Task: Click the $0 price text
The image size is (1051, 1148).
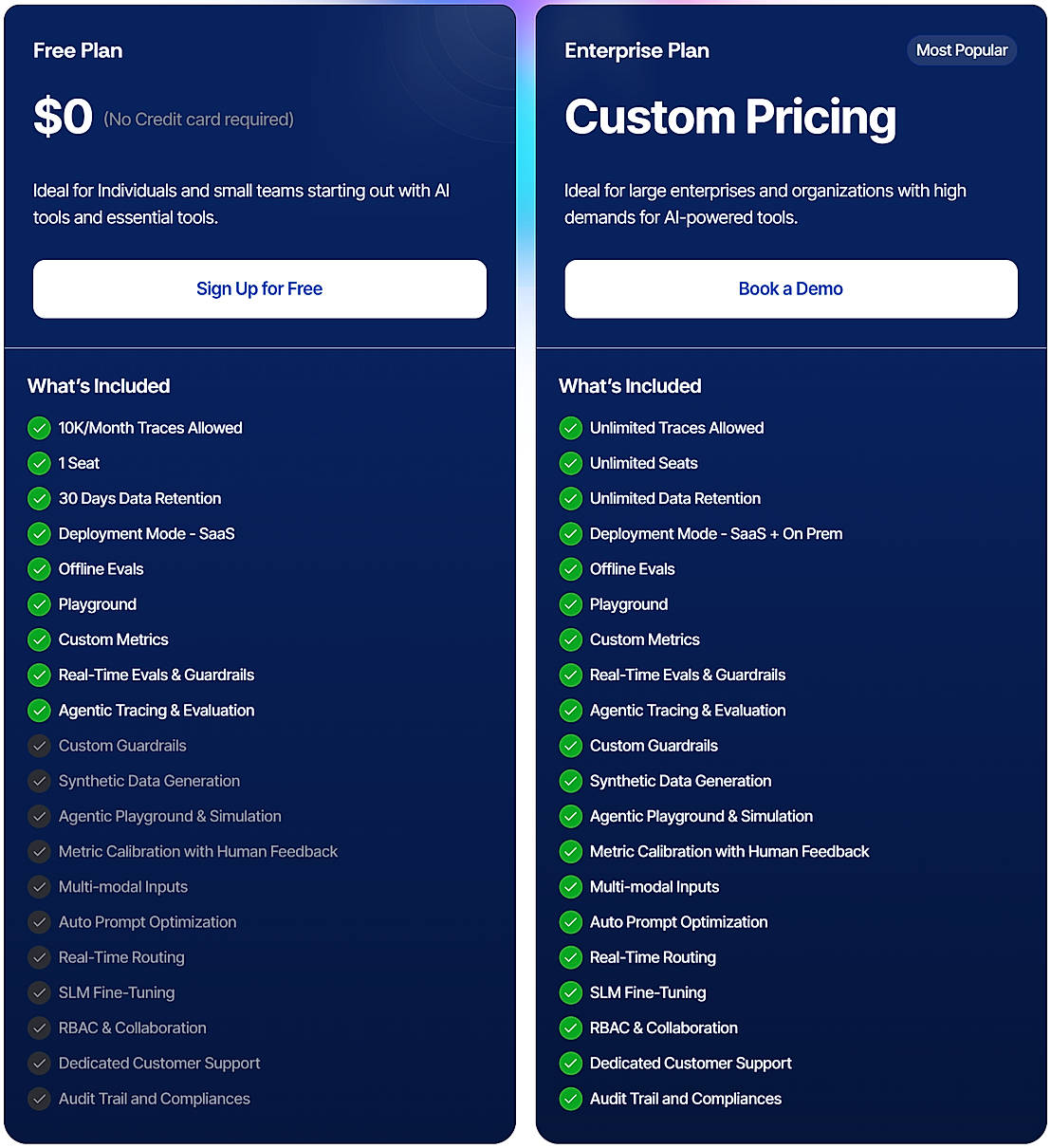Action: (63, 118)
